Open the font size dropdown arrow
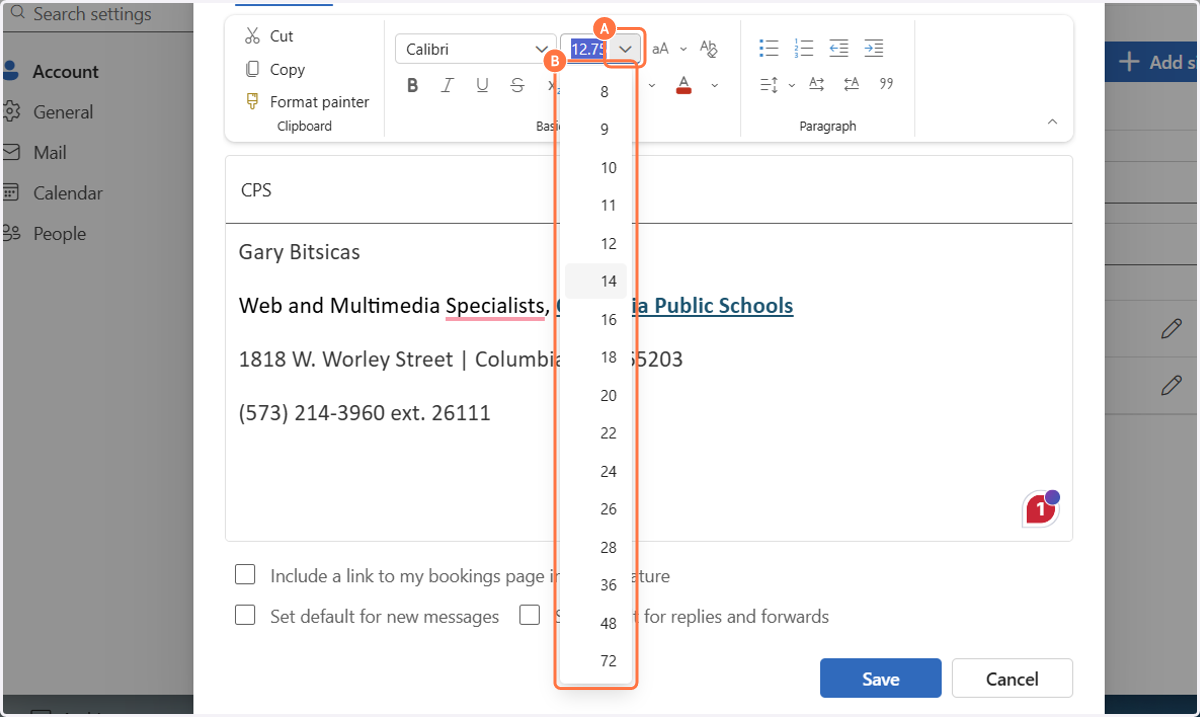Image resolution: width=1200 pixels, height=717 pixels. click(626, 49)
